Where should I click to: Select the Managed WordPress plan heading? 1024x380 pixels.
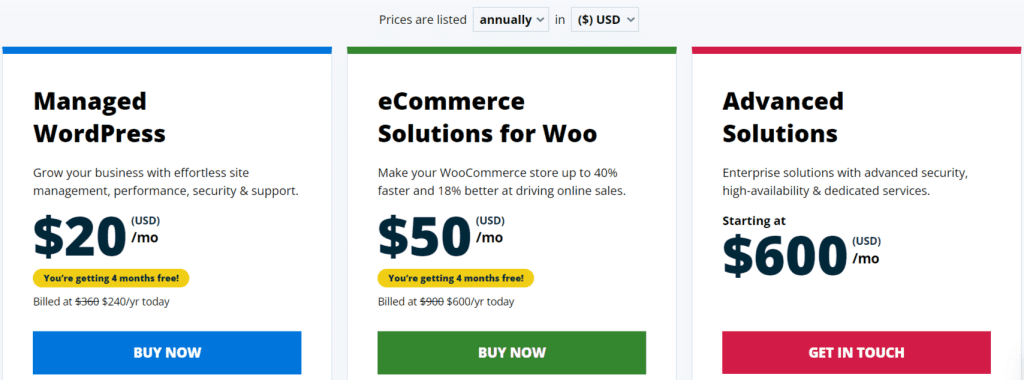tap(99, 118)
